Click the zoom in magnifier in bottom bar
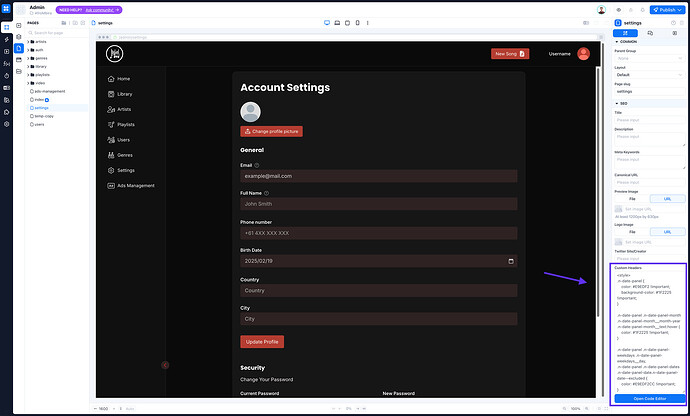Image resolution: width=690 pixels, height=416 pixels. pos(587,409)
